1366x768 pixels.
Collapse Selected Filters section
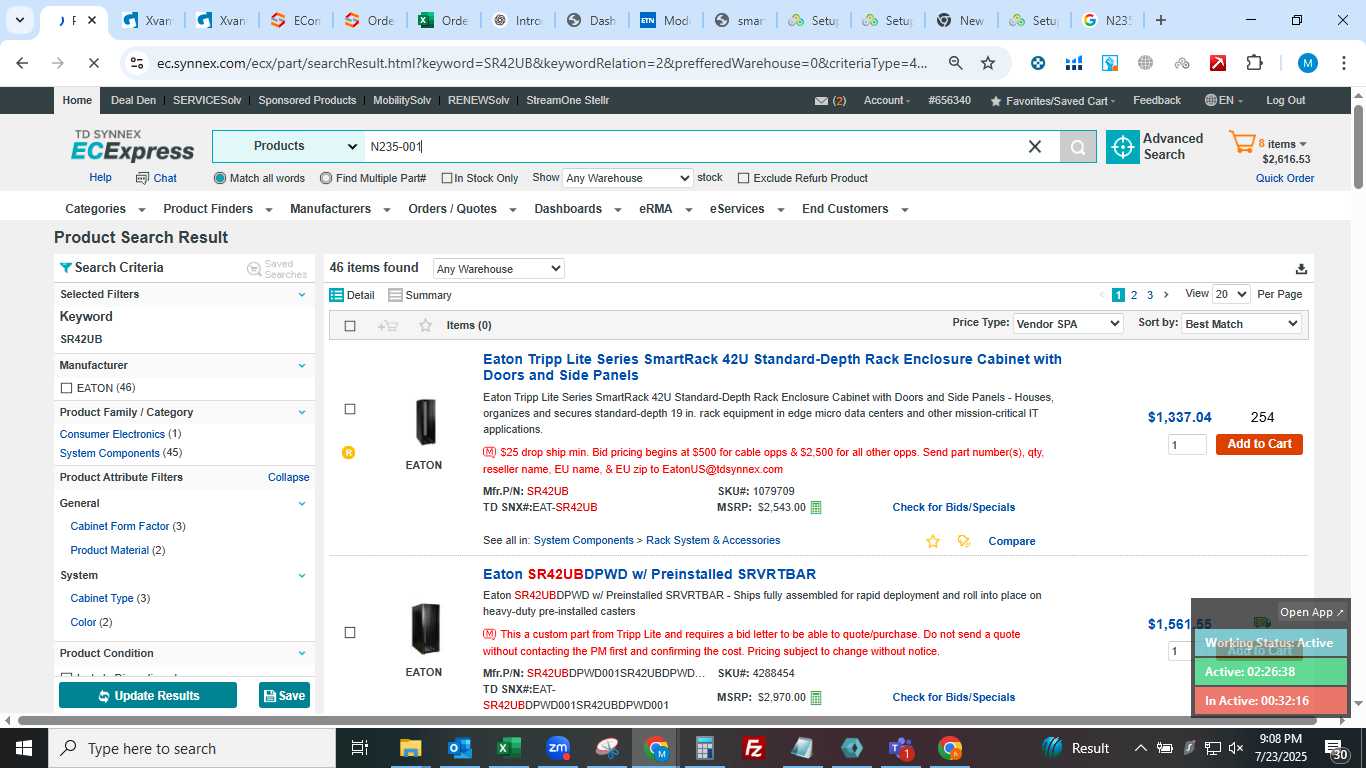tap(302, 294)
